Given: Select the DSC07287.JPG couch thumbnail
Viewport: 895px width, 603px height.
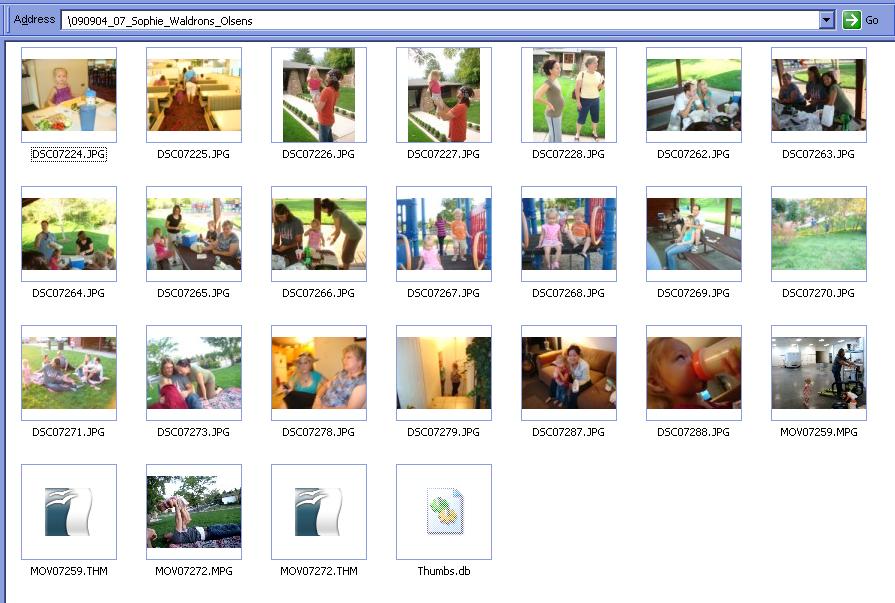Looking at the screenshot, I should pos(569,373).
